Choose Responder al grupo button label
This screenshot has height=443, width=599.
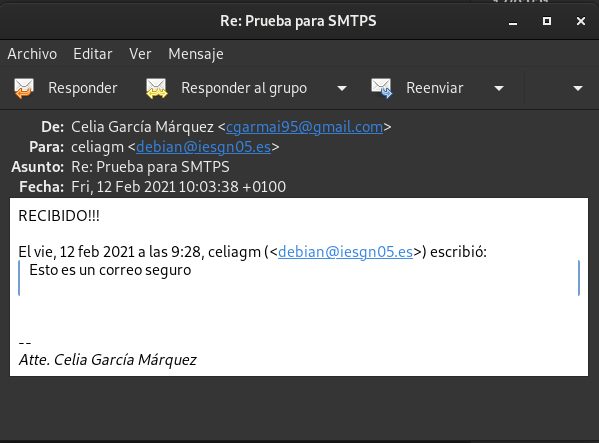(x=244, y=88)
